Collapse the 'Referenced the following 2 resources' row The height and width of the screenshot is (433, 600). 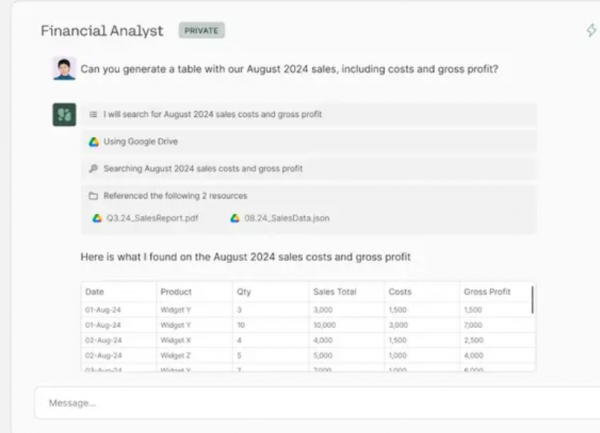[308, 196]
